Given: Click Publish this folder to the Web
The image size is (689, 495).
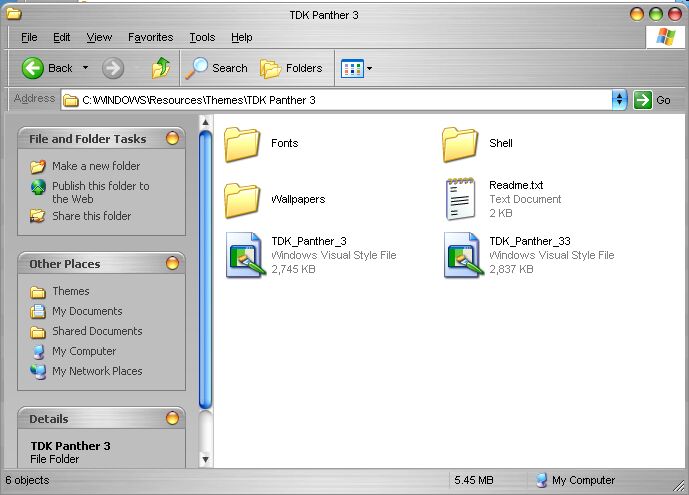Looking at the screenshot, I should [x=101, y=192].
